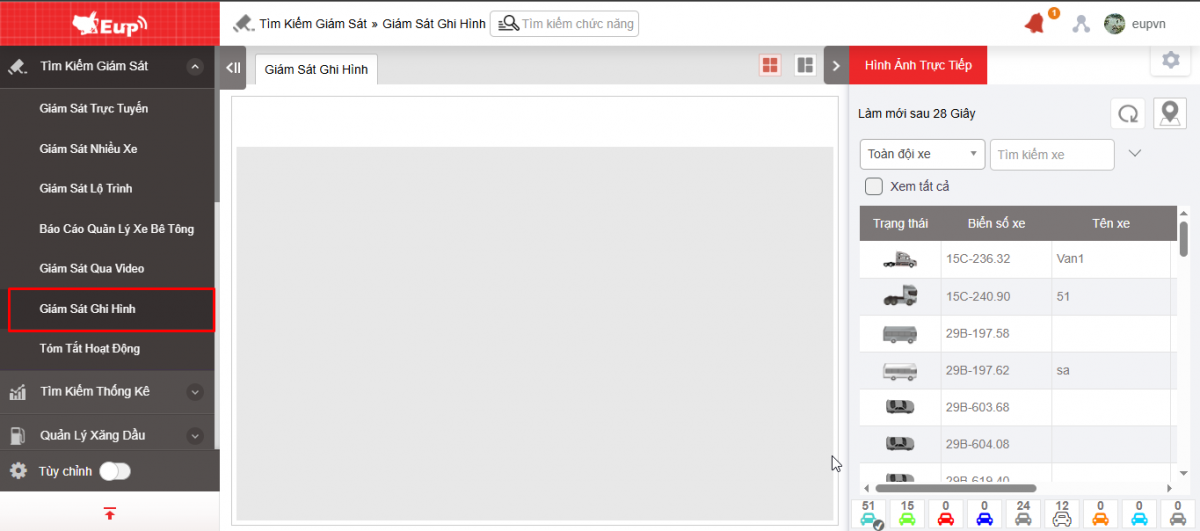Expand the Quản Lý Xăng Dầu section

(x=195, y=436)
